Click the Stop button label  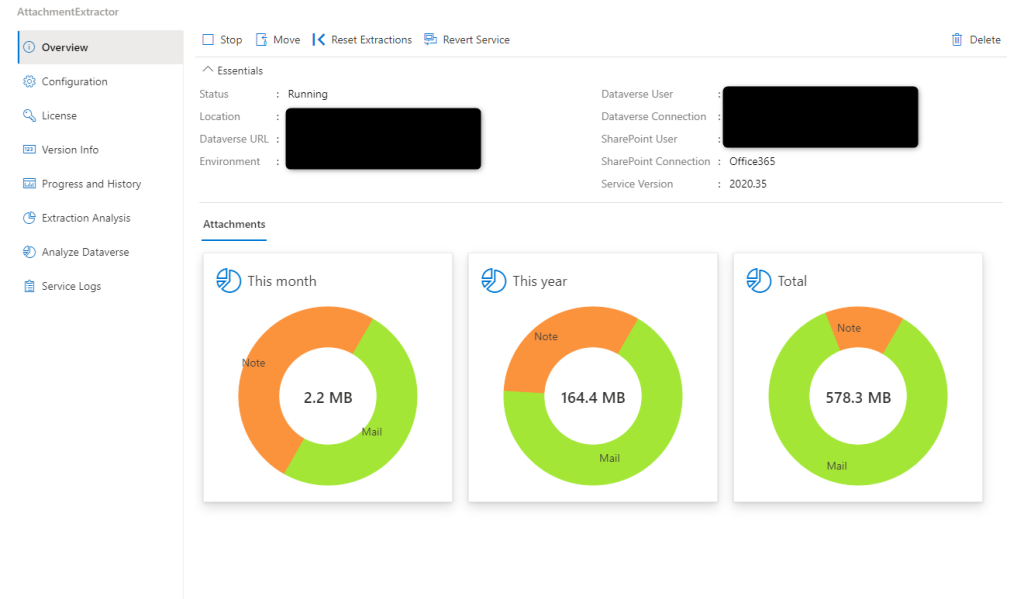click(231, 40)
